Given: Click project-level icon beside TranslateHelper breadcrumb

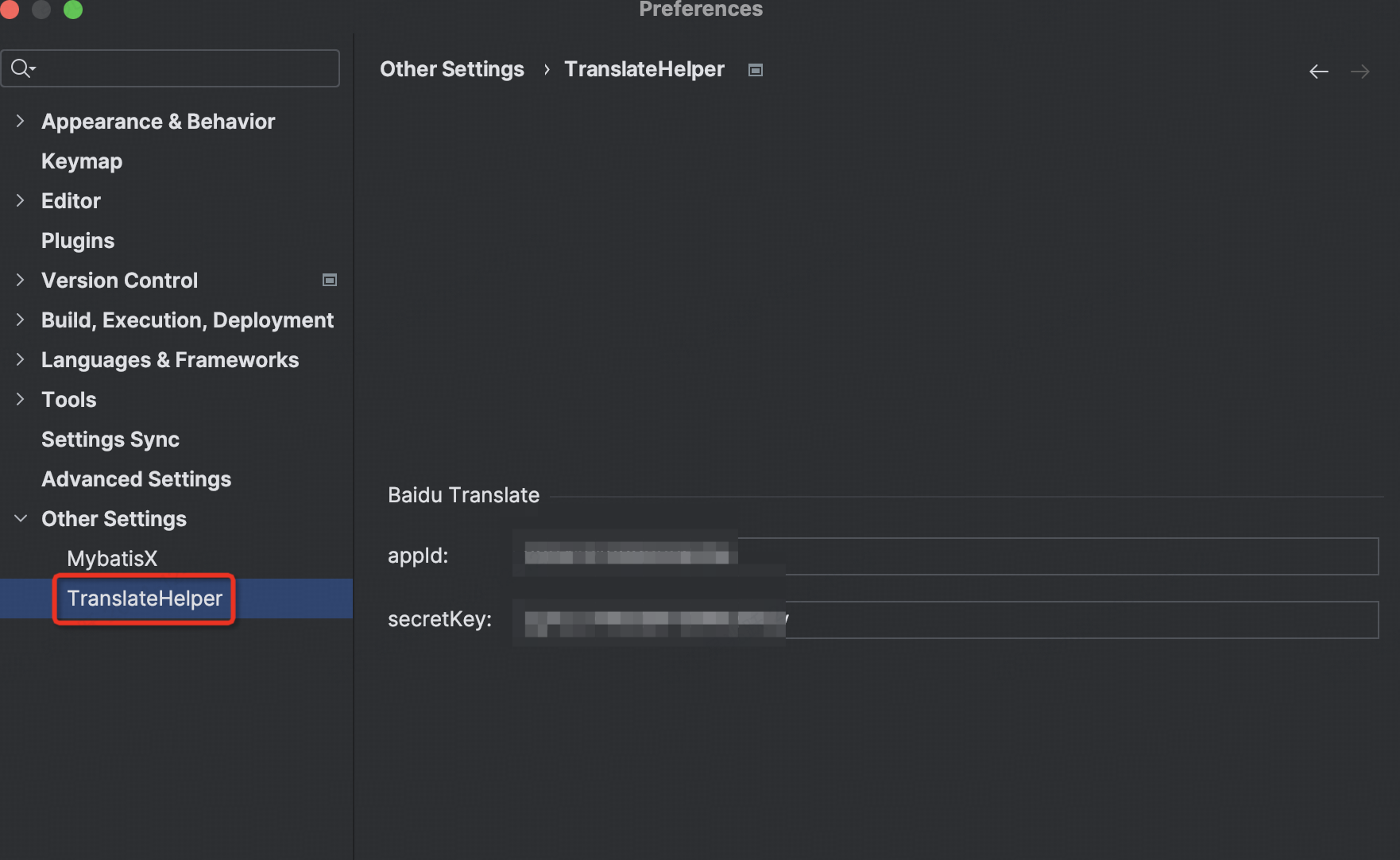Looking at the screenshot, I should click(756, 70).
